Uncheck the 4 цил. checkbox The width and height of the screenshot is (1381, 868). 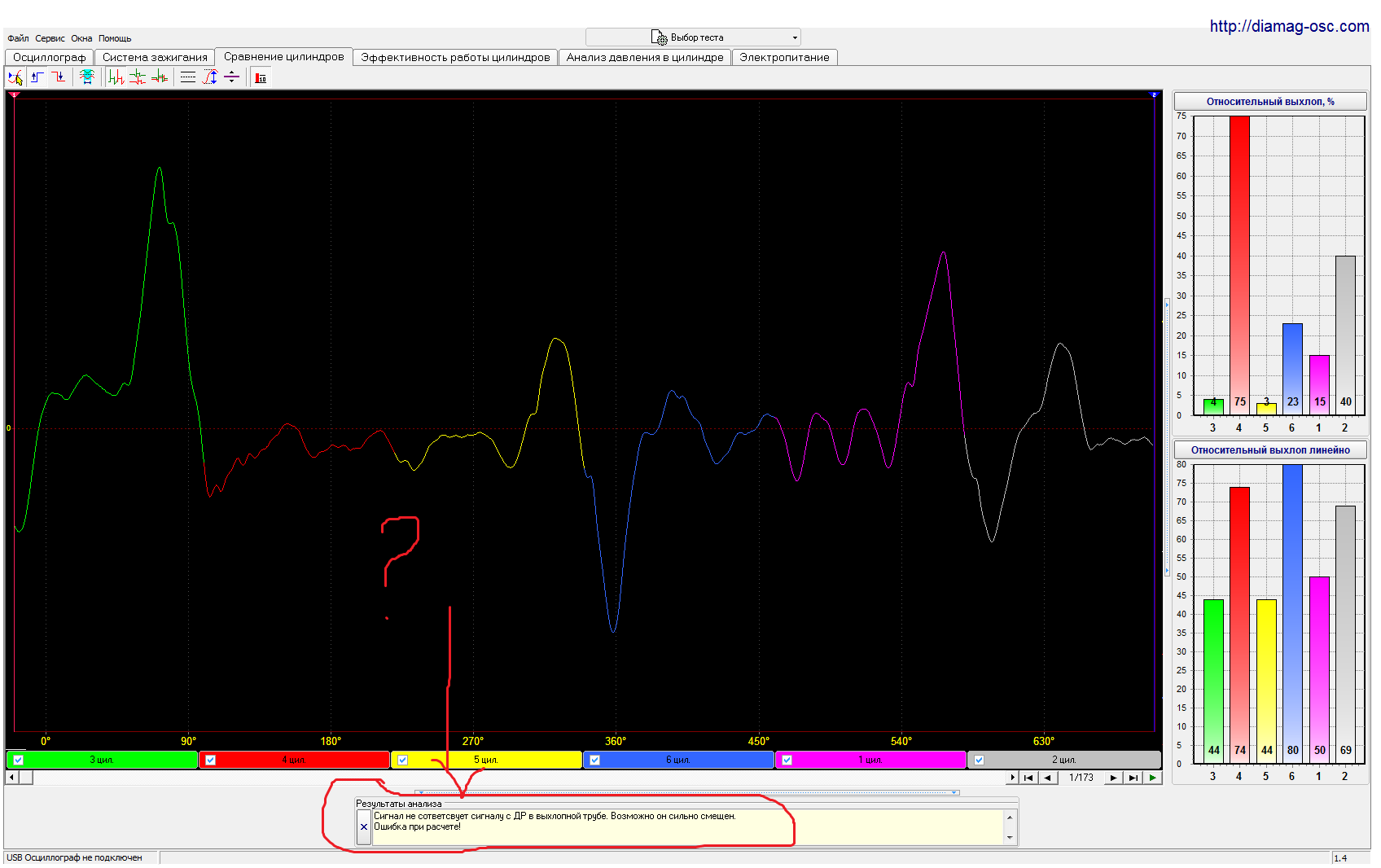pos(210,760)
